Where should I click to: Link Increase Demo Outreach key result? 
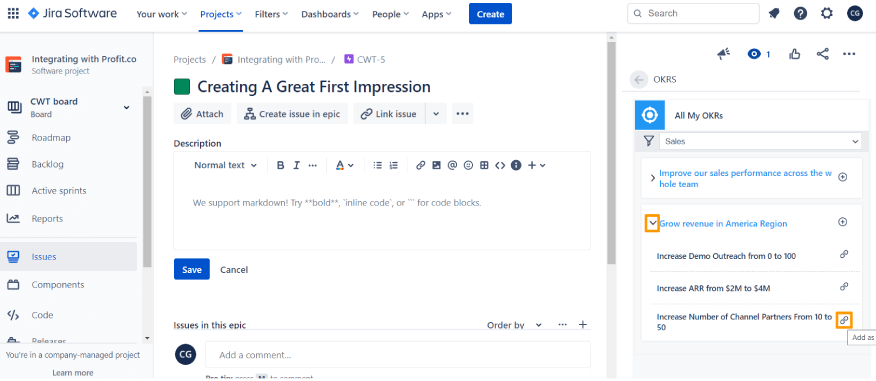[844, 254]
